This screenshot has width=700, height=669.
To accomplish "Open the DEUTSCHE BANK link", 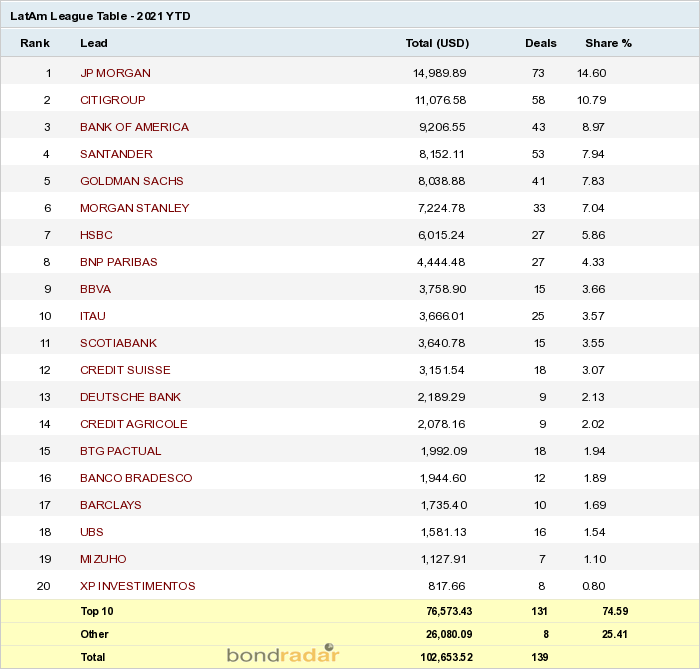I will pos(130,397).
